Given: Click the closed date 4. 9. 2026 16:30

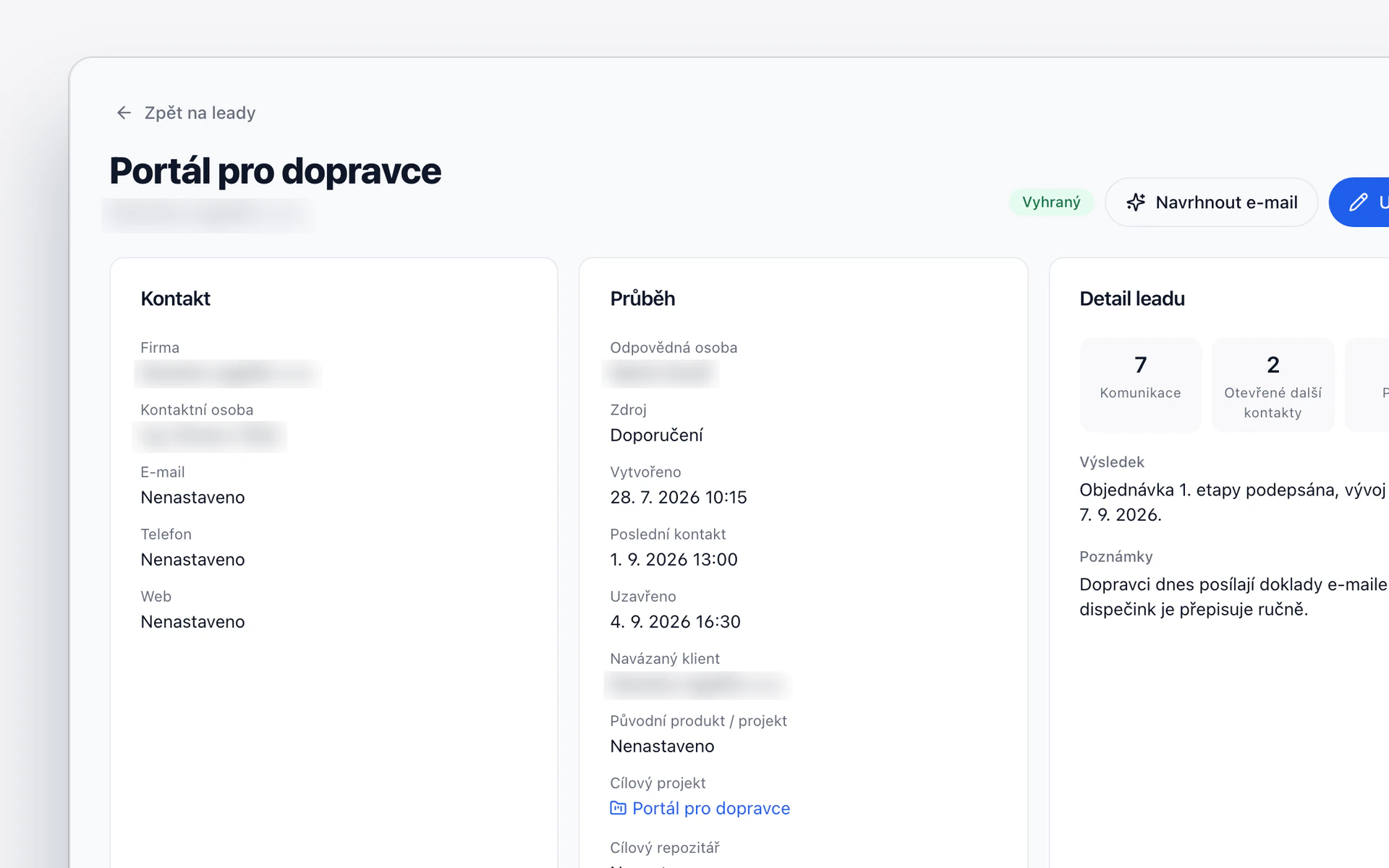Looking at the screenshot, I should (x=675, y=622).
